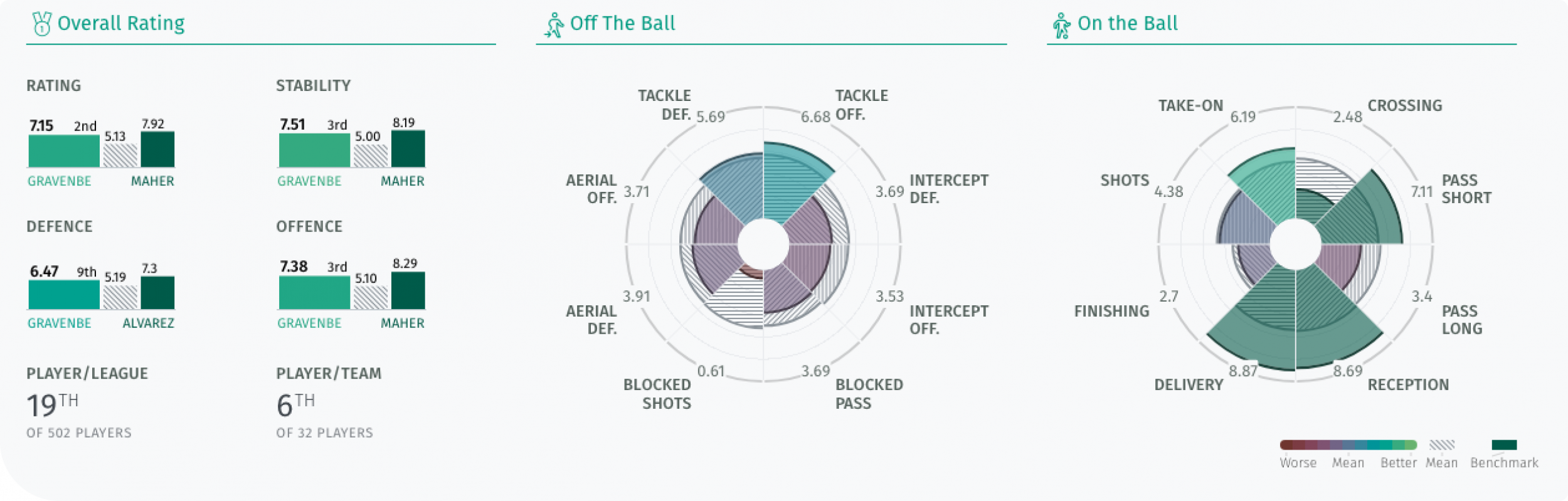This screenshot has height=501, width=1568.
Task: Click the hatched Mean legend icon
Action: click(1441, 445)
